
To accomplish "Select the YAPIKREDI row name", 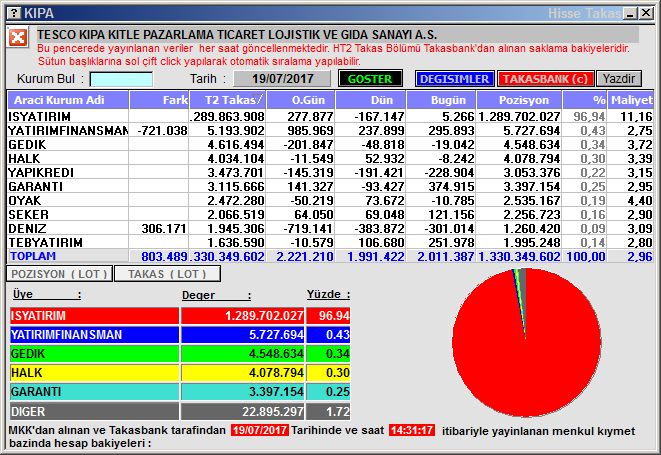I will pos(41,172).
